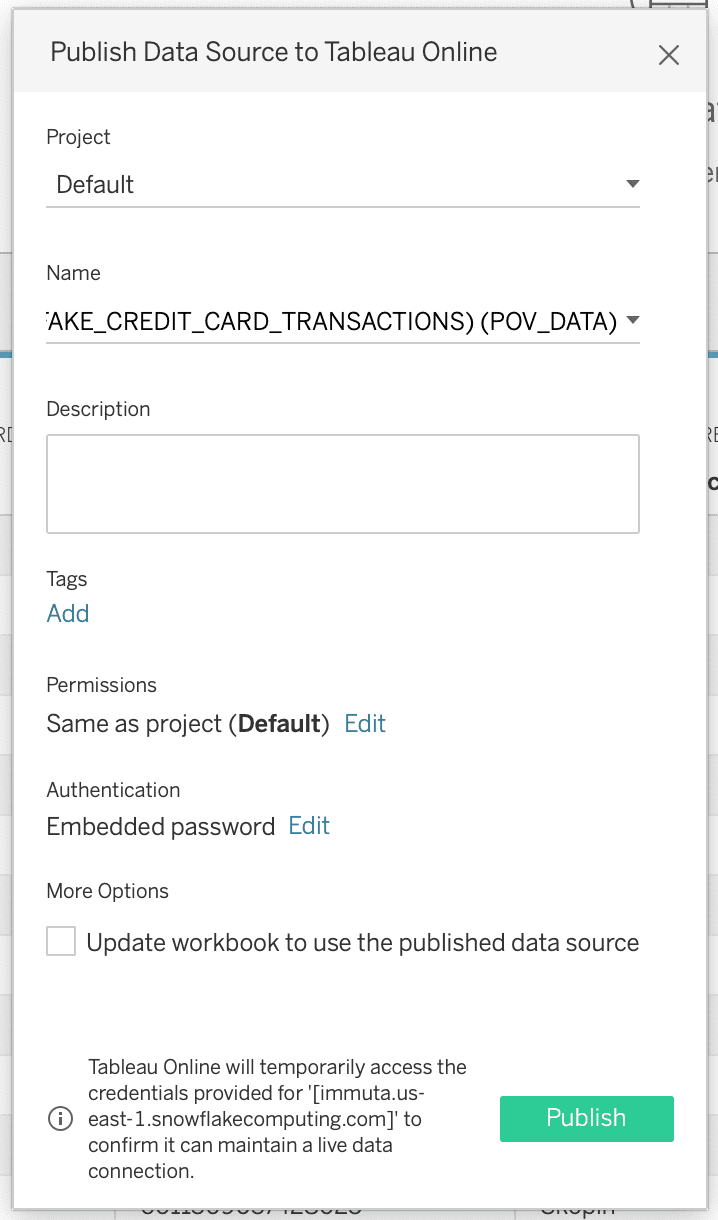Focus the Description text box

[x=342, y=483]
